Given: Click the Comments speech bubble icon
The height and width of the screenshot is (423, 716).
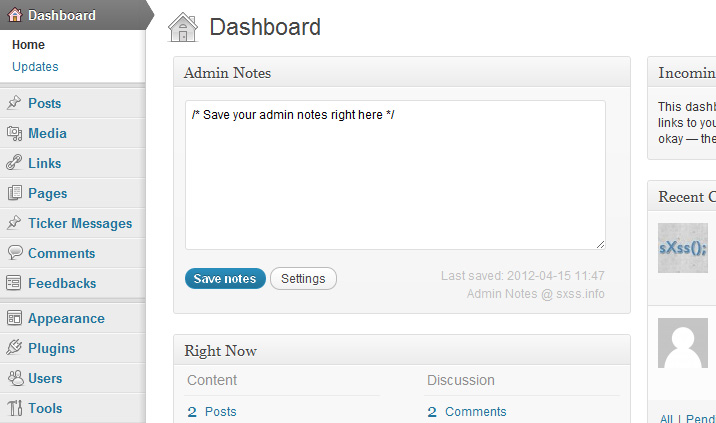Looking at the screenshot, I should click(15, 253).
